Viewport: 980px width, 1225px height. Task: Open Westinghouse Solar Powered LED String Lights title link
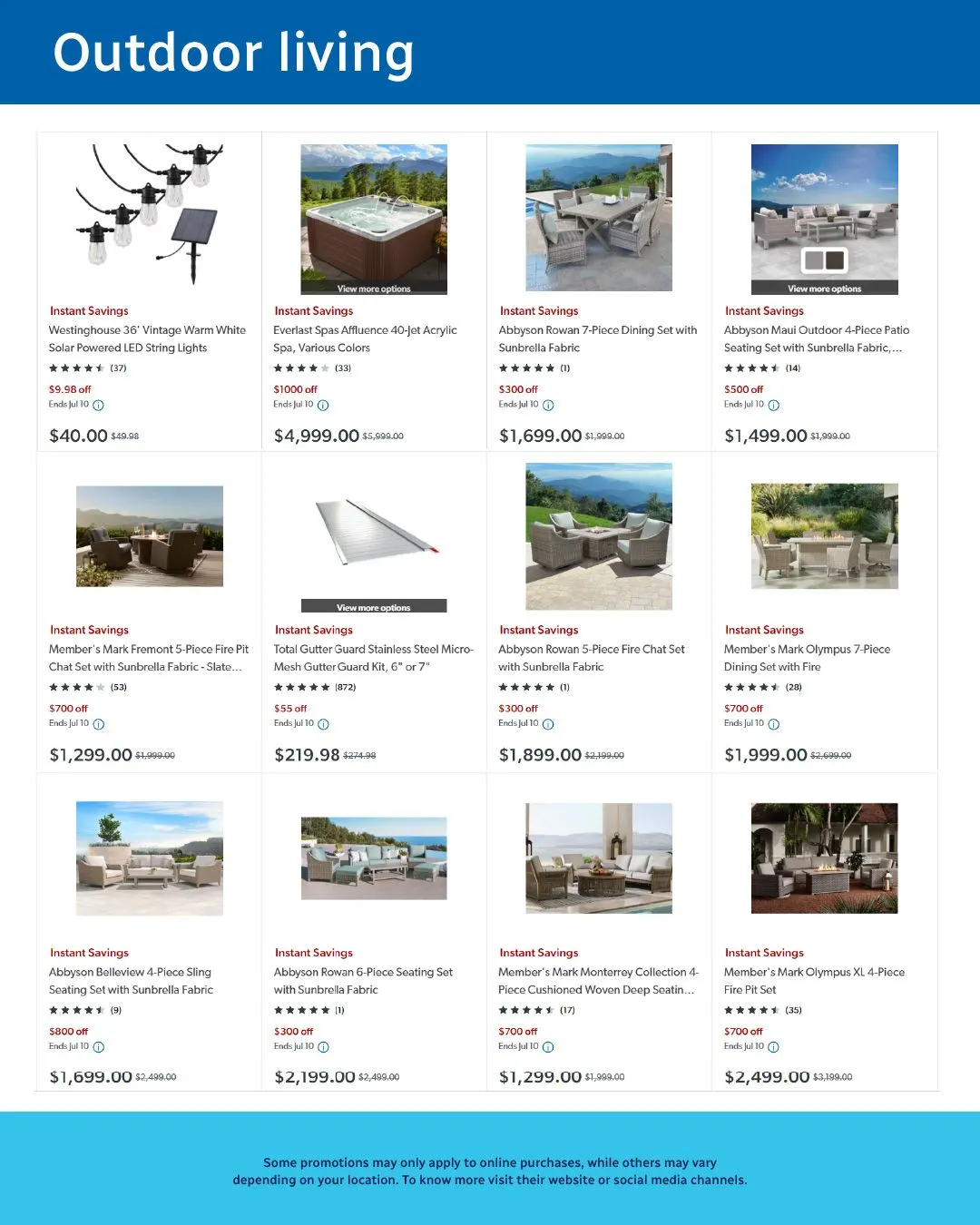tap(147, 339)
